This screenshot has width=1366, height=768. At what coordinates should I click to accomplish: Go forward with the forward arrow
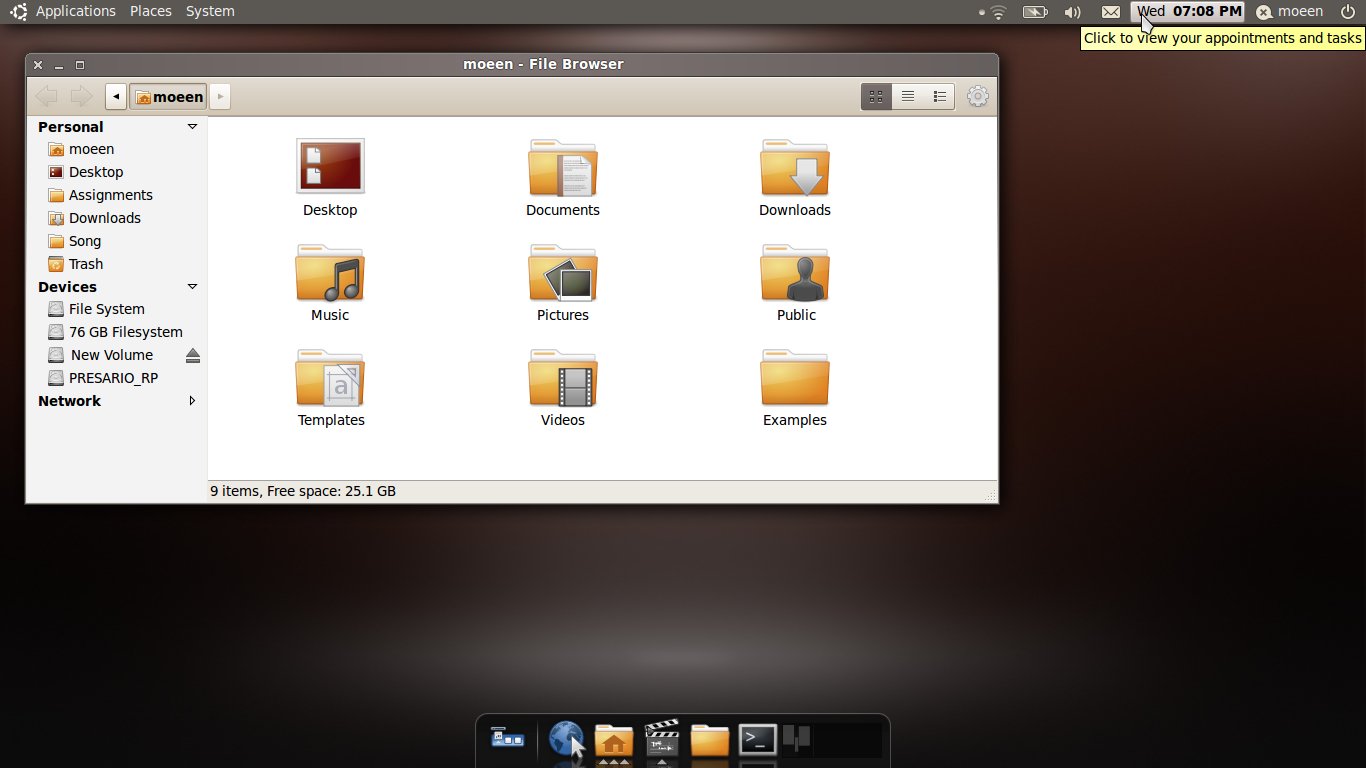pos(81,96)
